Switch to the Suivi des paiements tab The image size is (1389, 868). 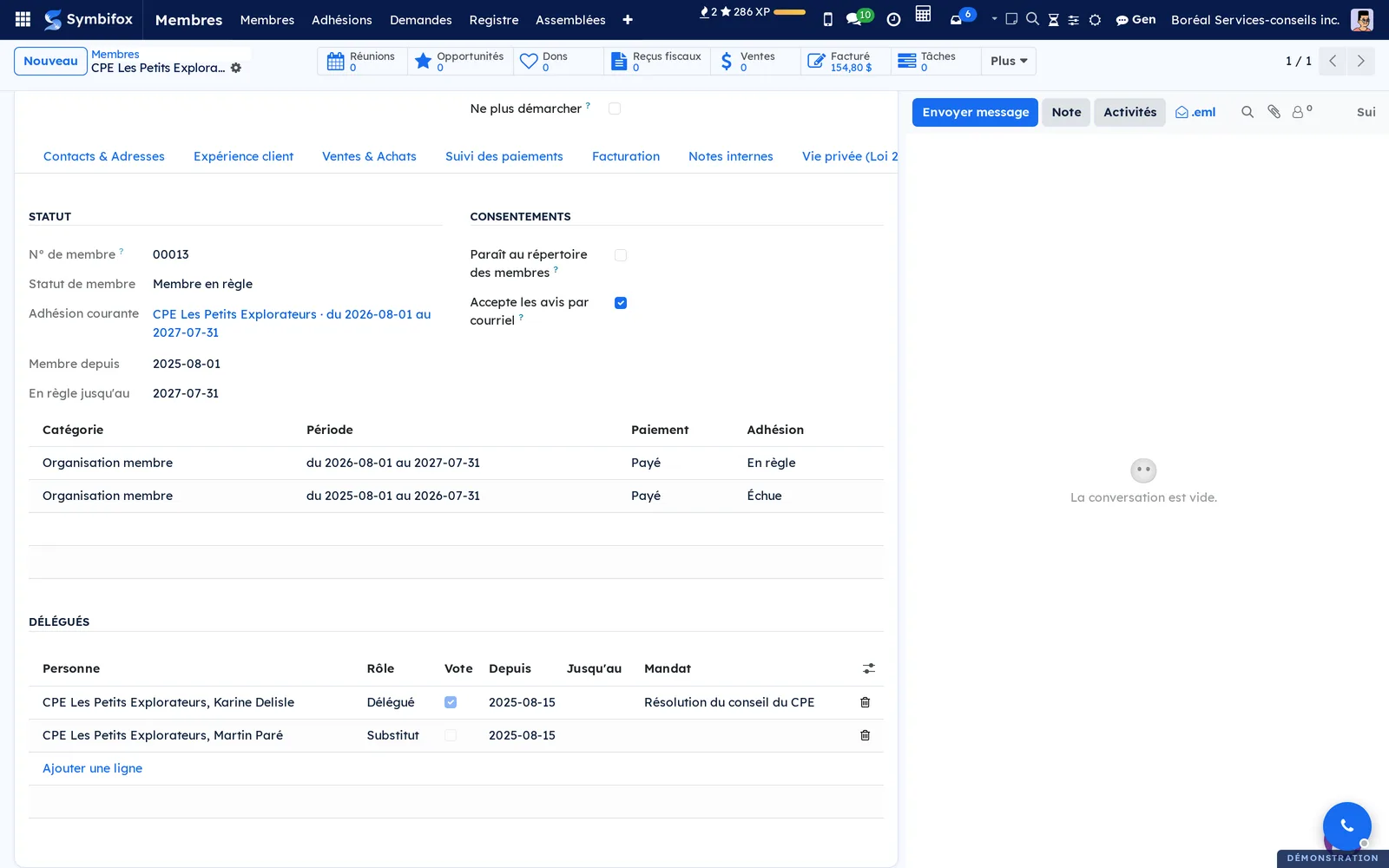tap(504, 156)
